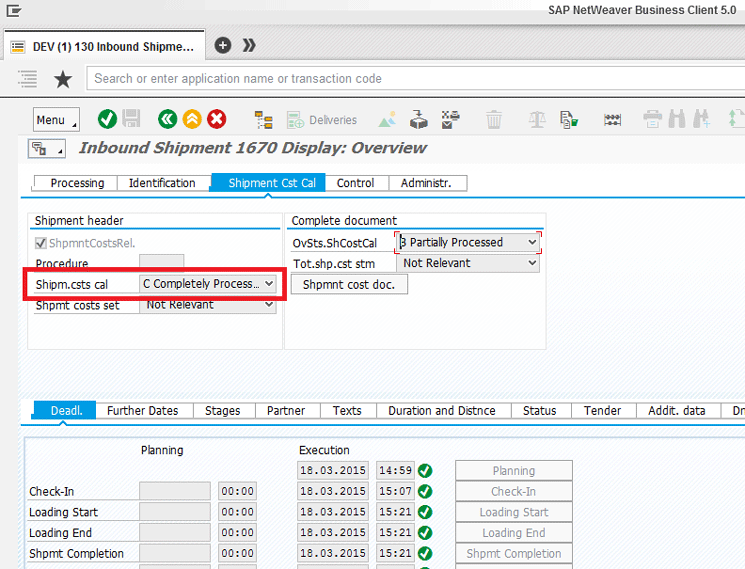
Task: Click the trash can delete icon
Action: (x=494, y=120)
